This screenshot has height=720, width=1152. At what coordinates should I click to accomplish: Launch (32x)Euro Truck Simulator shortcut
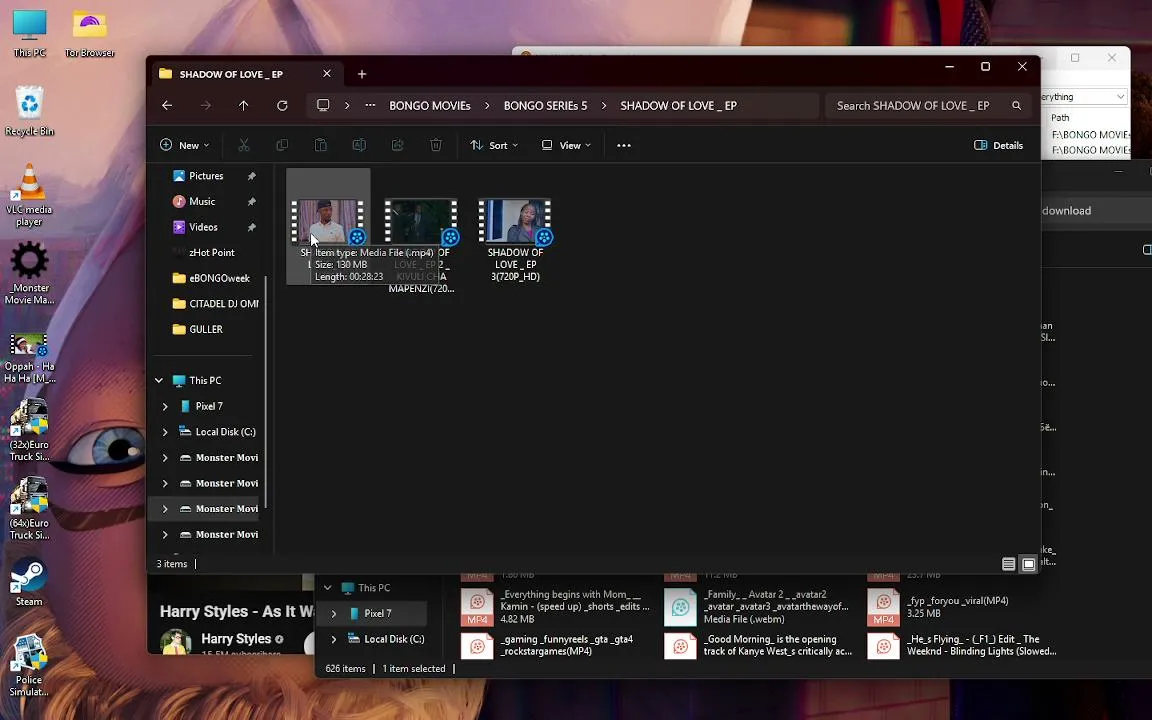[x=29, y=431]
